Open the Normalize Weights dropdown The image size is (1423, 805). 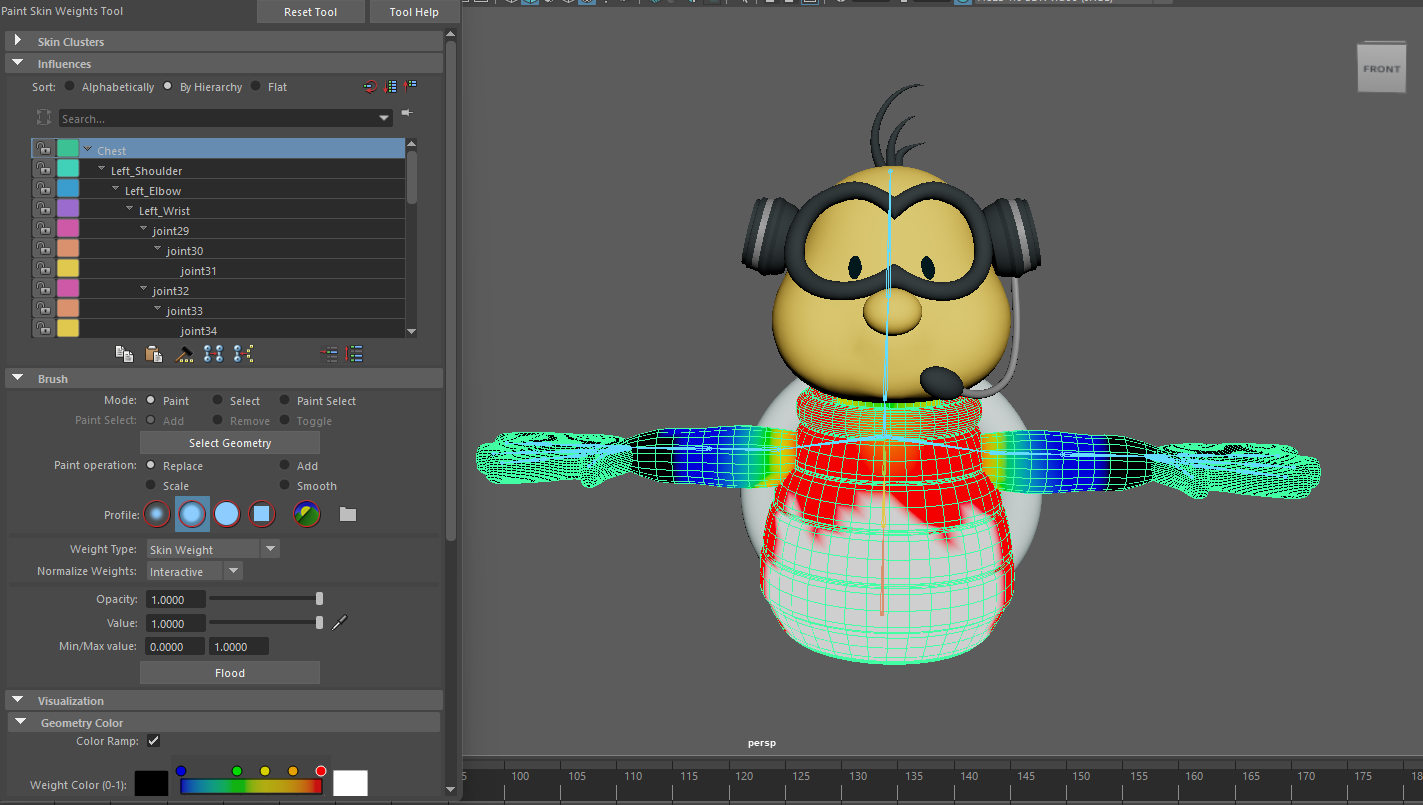coord(233,571)
